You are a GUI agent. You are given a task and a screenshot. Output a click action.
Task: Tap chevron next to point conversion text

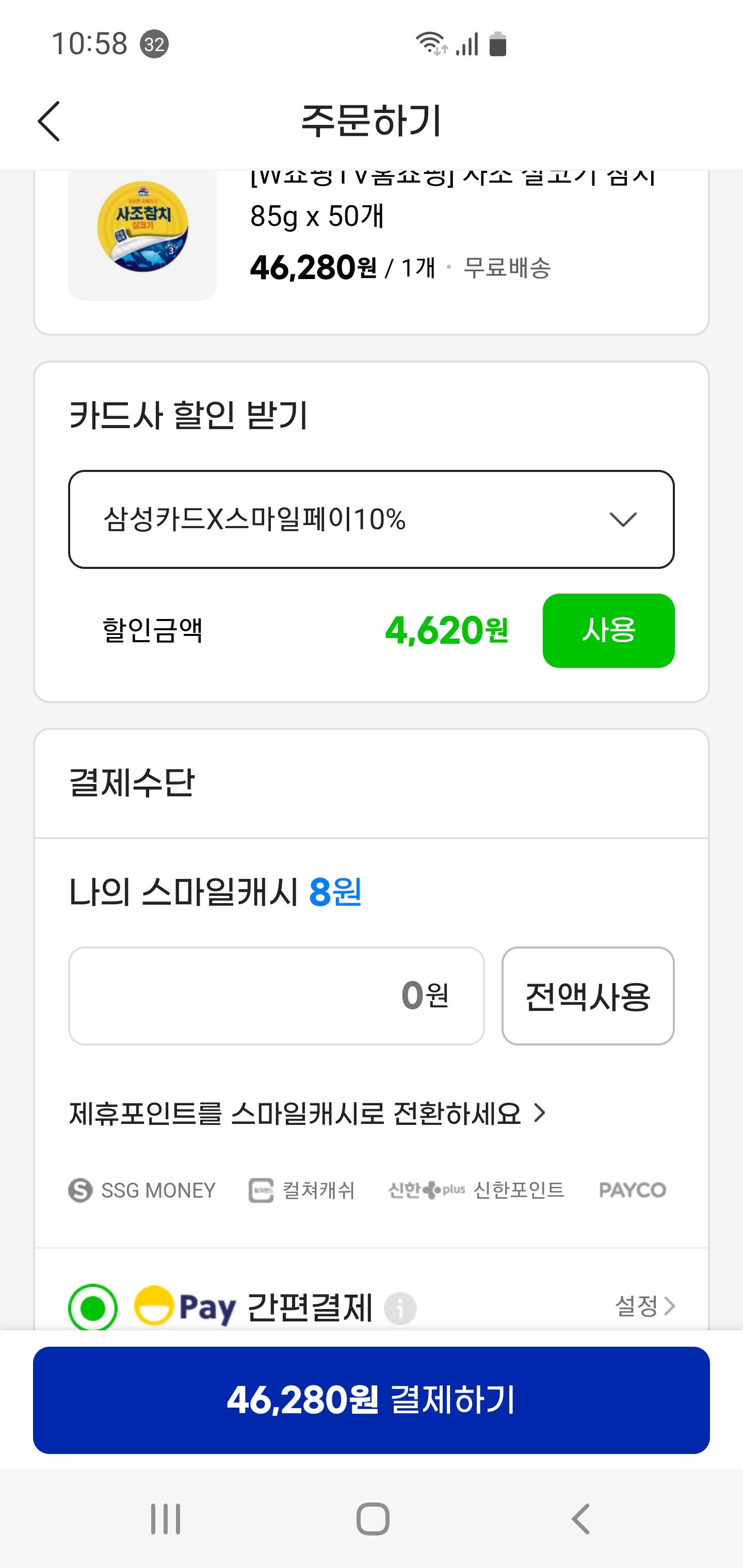pyautogui.click(x=540, y=1113)
